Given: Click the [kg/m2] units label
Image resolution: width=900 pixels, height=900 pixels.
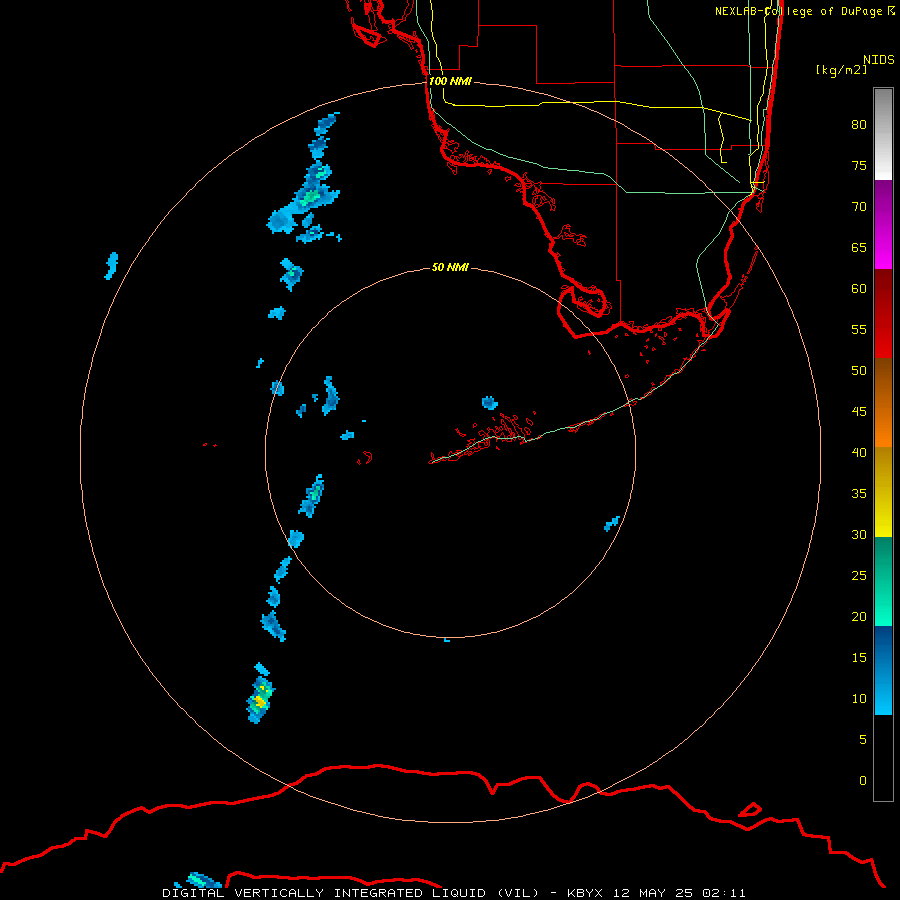Looking at the screenshot, I should [x=841, y=70].
